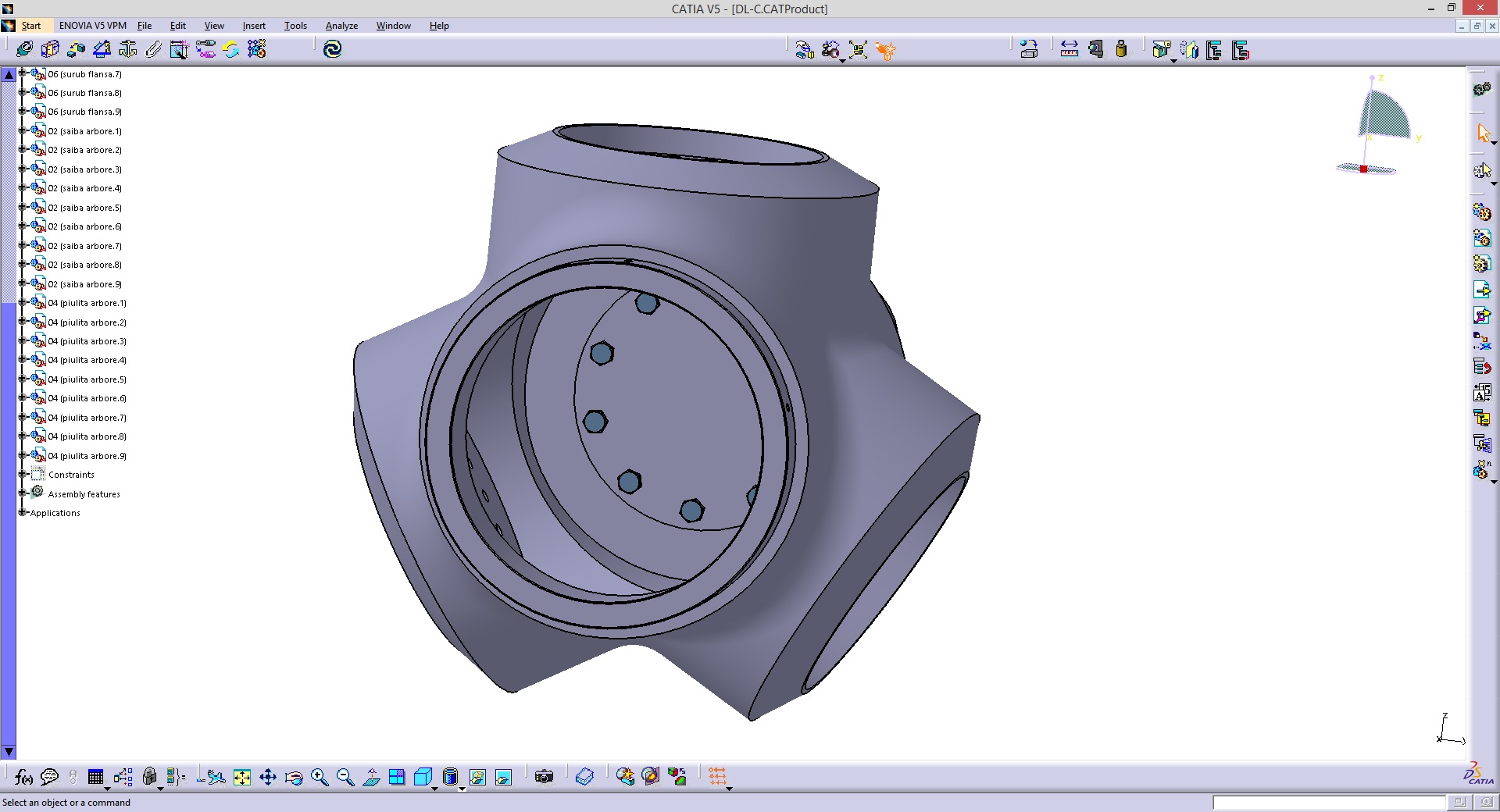
Task: Select 02 (saiba arbore.5) in tree
Action: (85, 208)
